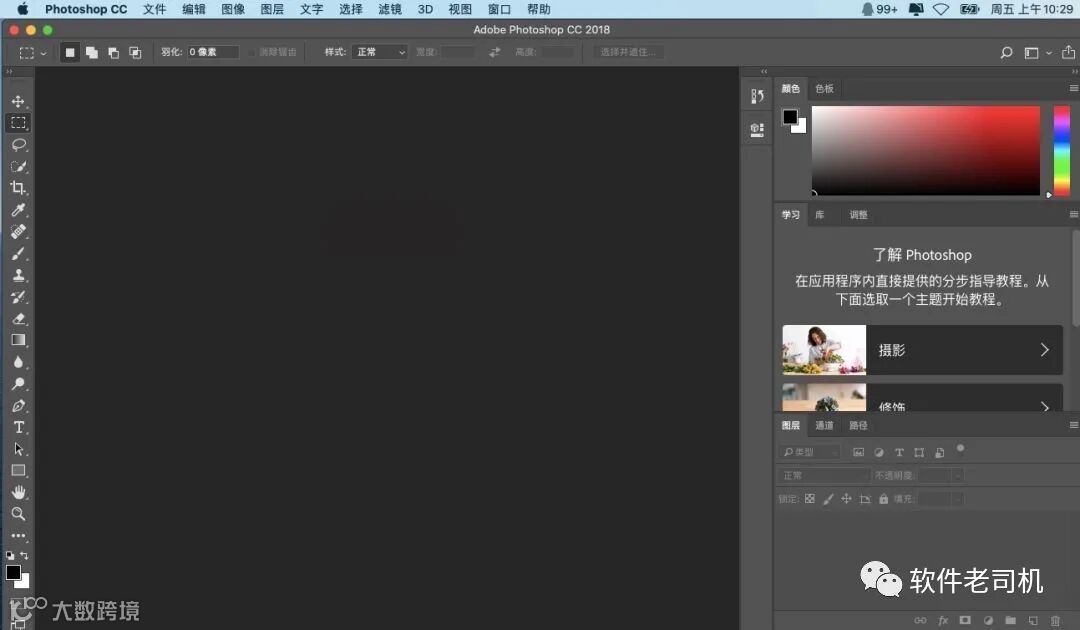Open the 文件 menu
Image resolution: width=1080 pixels, height=630 pixels.
(154, 9)
